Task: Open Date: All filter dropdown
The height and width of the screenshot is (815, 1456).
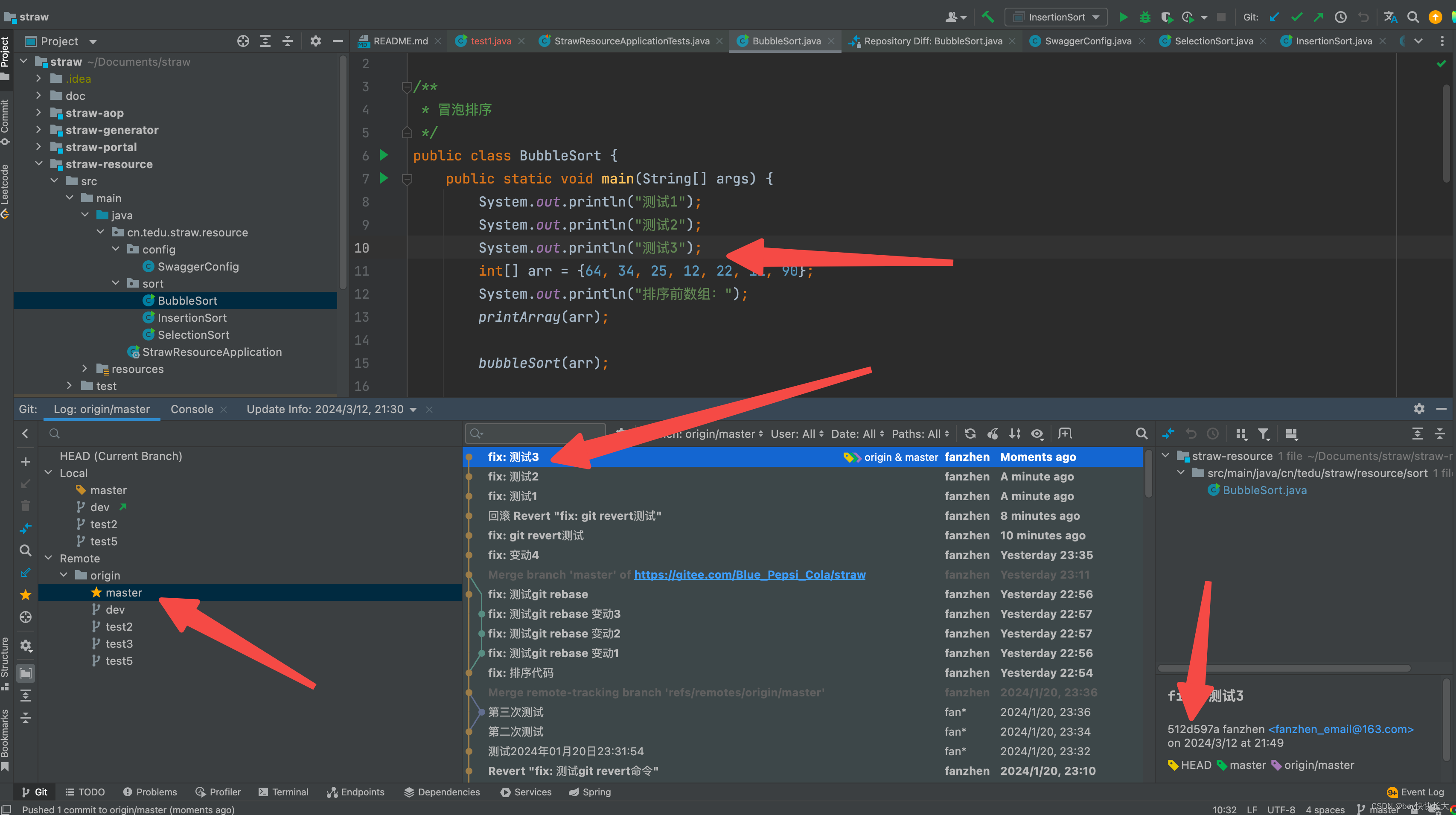Action: click(x=857, y=434)
